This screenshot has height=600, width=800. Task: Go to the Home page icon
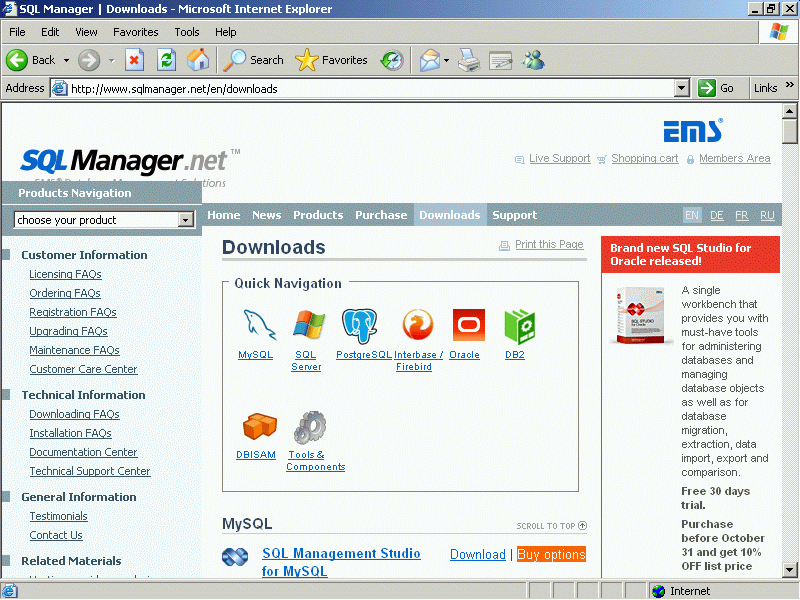point(198,60)
